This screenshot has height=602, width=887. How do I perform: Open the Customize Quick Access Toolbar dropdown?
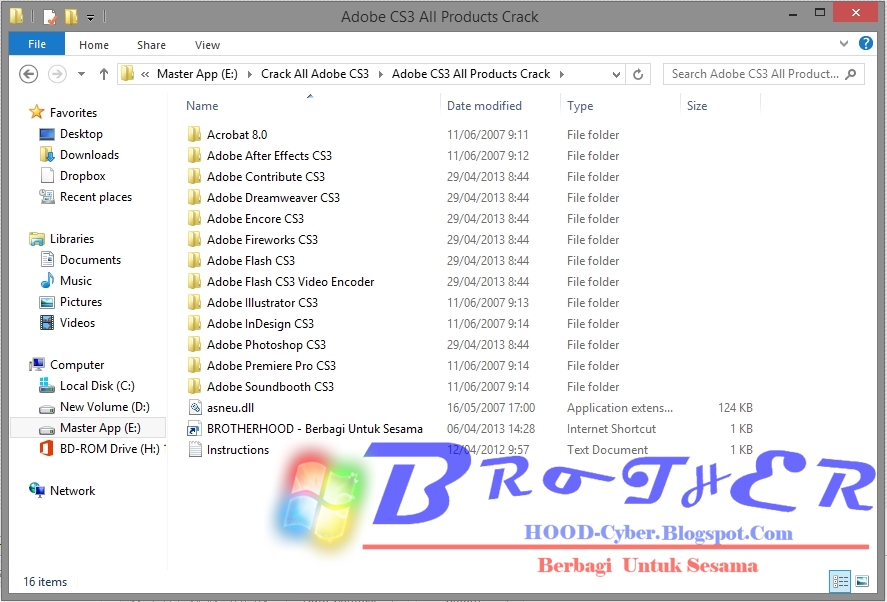click(x=91, y=18)
